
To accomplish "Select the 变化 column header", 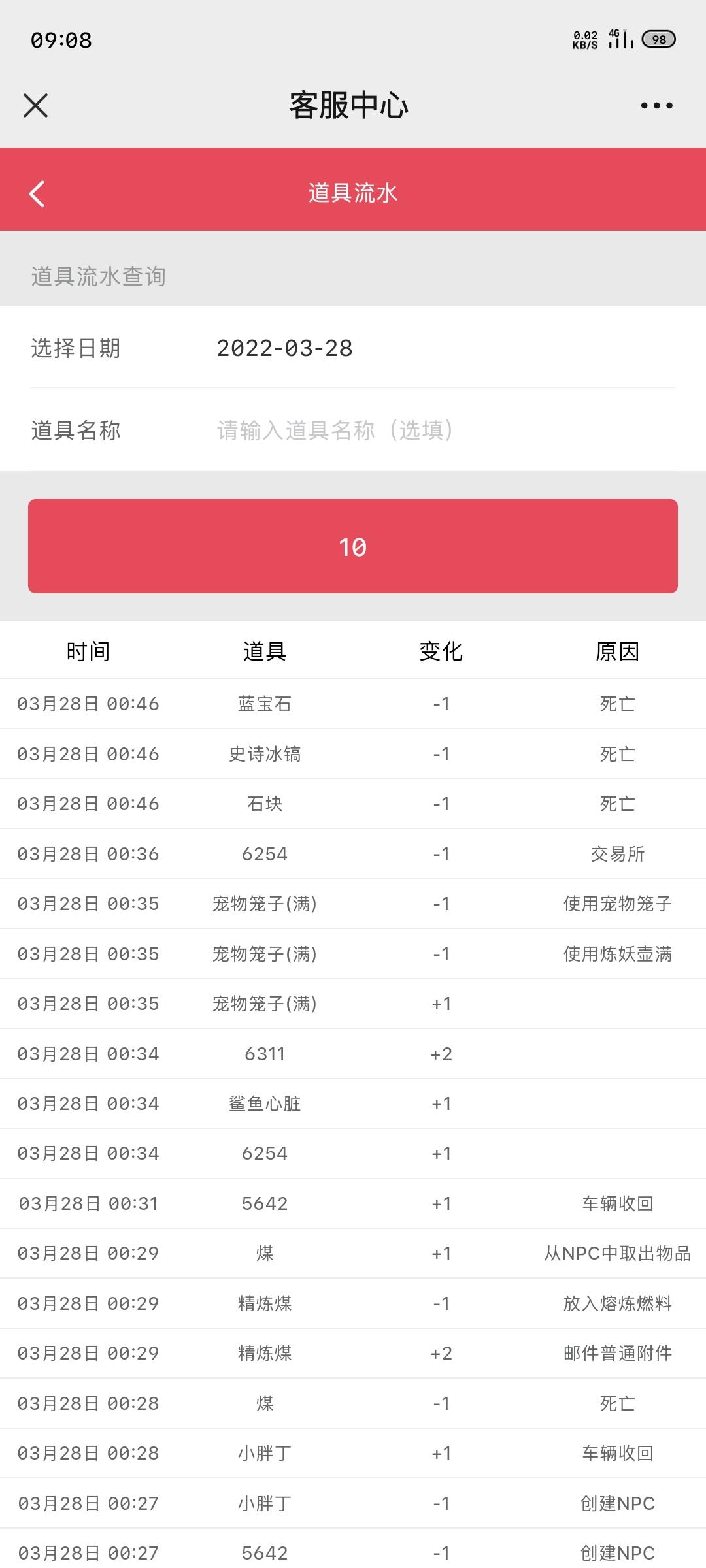I will coord(441,651).
